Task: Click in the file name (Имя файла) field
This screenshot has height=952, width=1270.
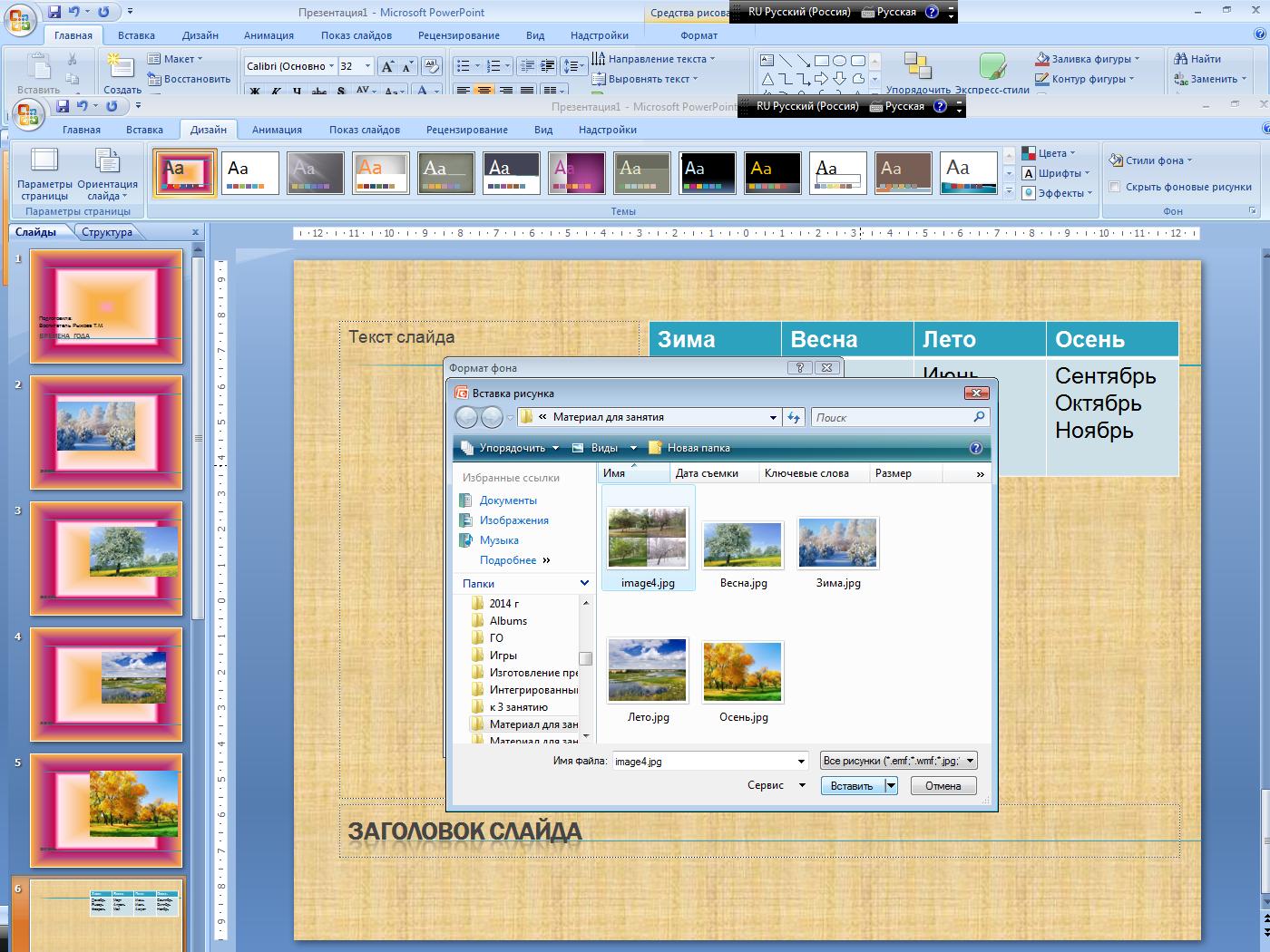Action: [703, 762]
